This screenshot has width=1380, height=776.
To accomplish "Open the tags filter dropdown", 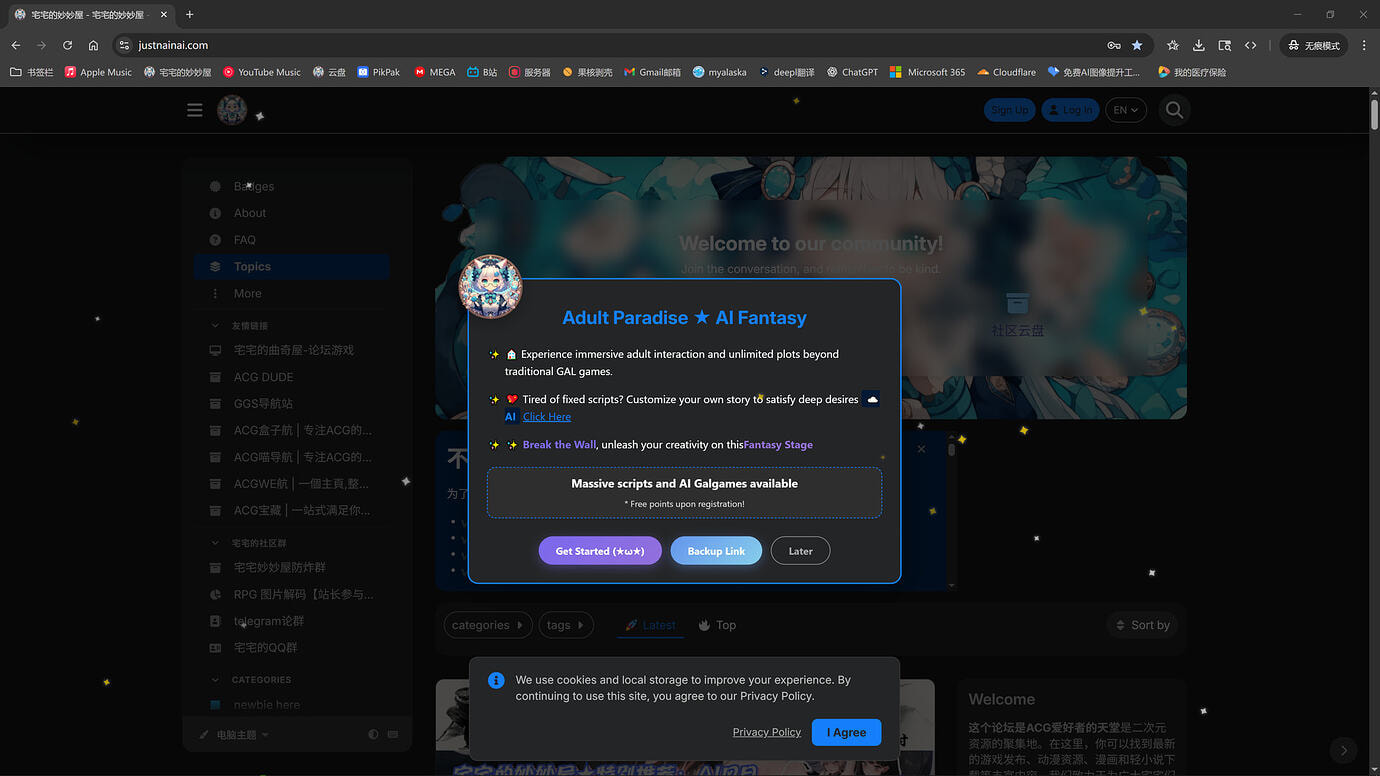I will coord(566,625).
